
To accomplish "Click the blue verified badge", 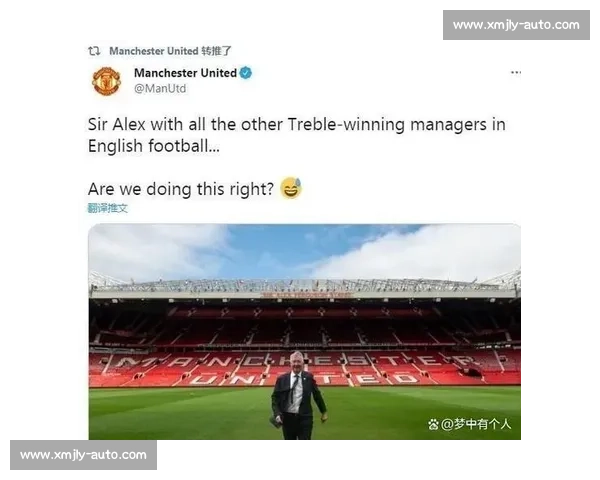I will click(x=246, y=73).
